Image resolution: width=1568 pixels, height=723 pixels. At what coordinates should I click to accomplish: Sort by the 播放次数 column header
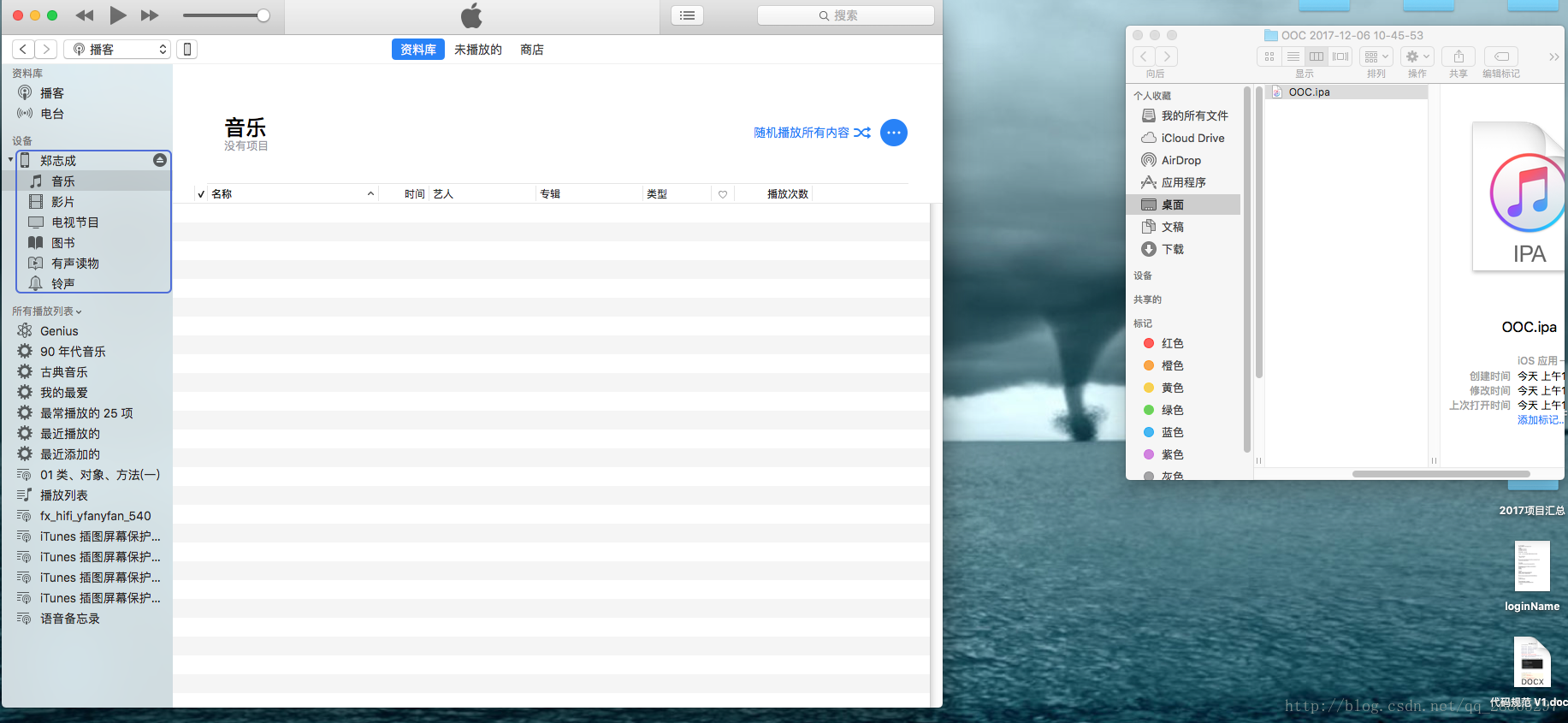pos(773,194)
